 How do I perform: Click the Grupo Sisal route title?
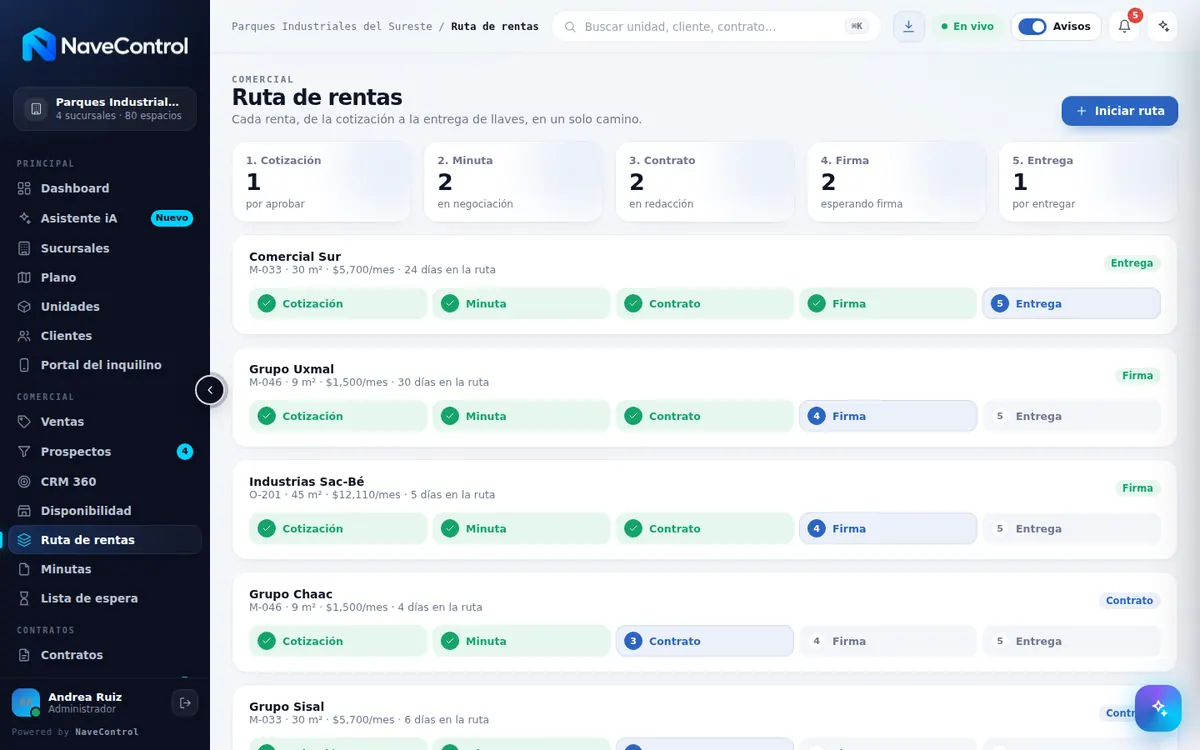click(287, 706)
